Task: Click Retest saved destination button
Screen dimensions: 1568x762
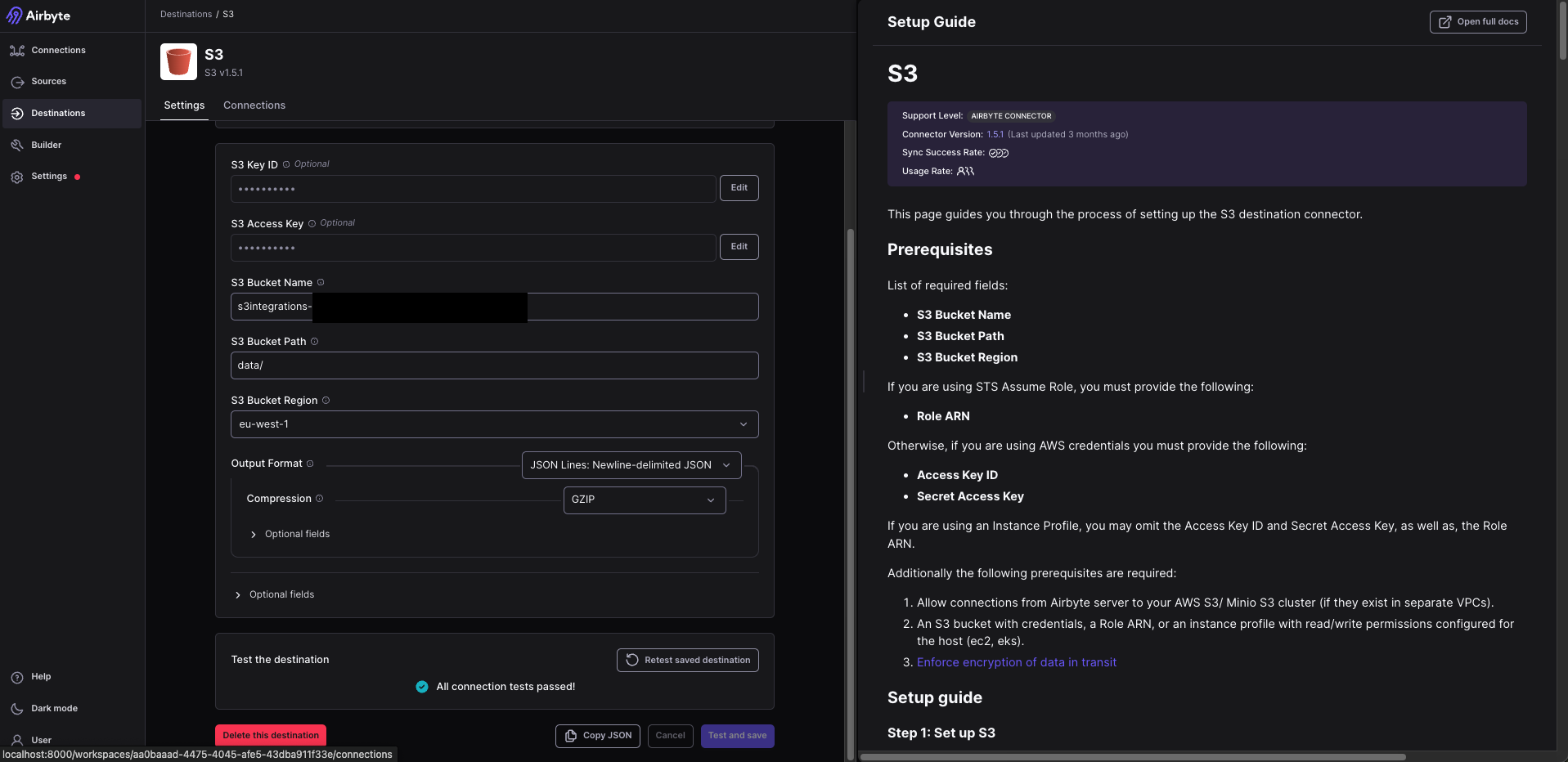Action: (687, 660)
